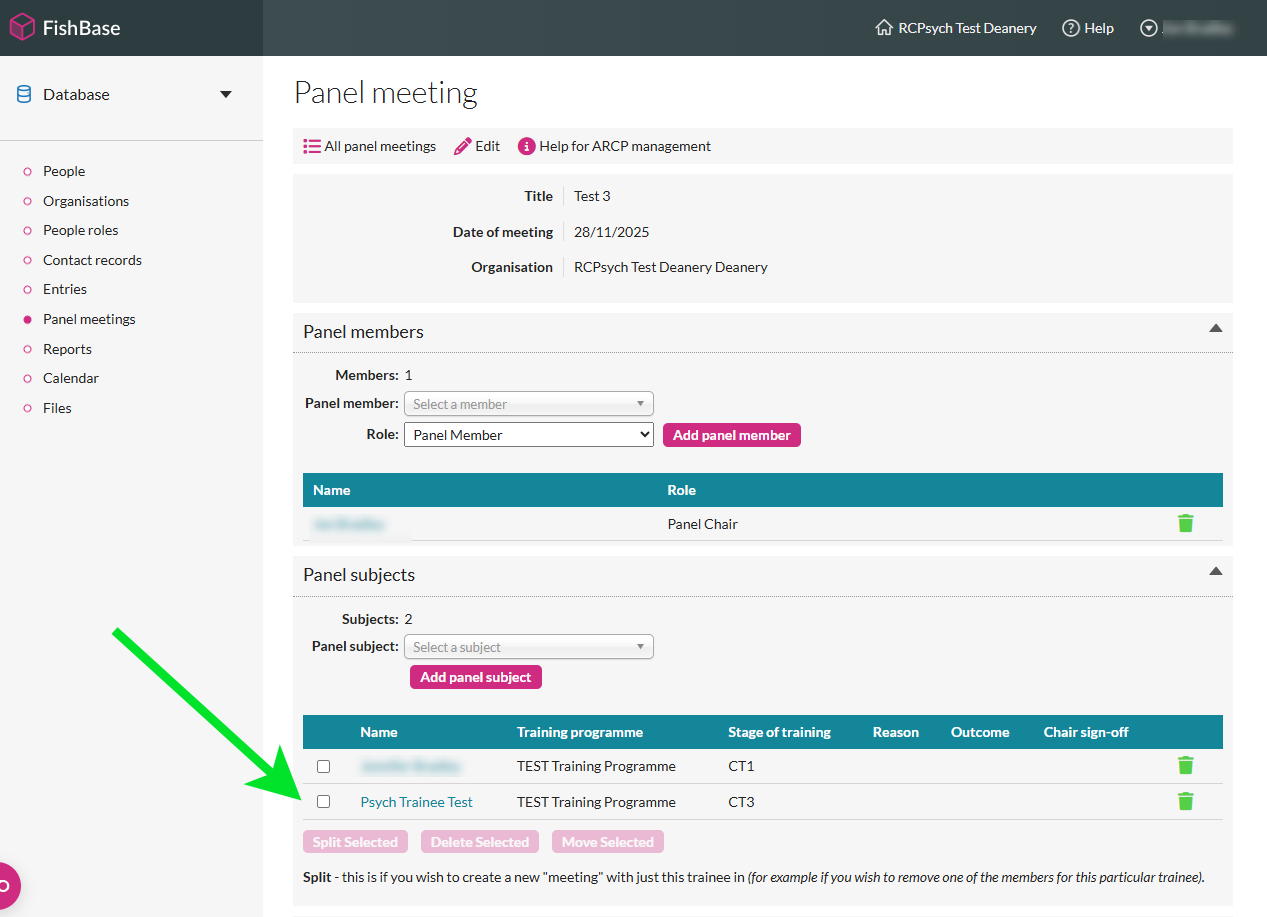Open the Select a member dropdown

click(x=528, y=404)
